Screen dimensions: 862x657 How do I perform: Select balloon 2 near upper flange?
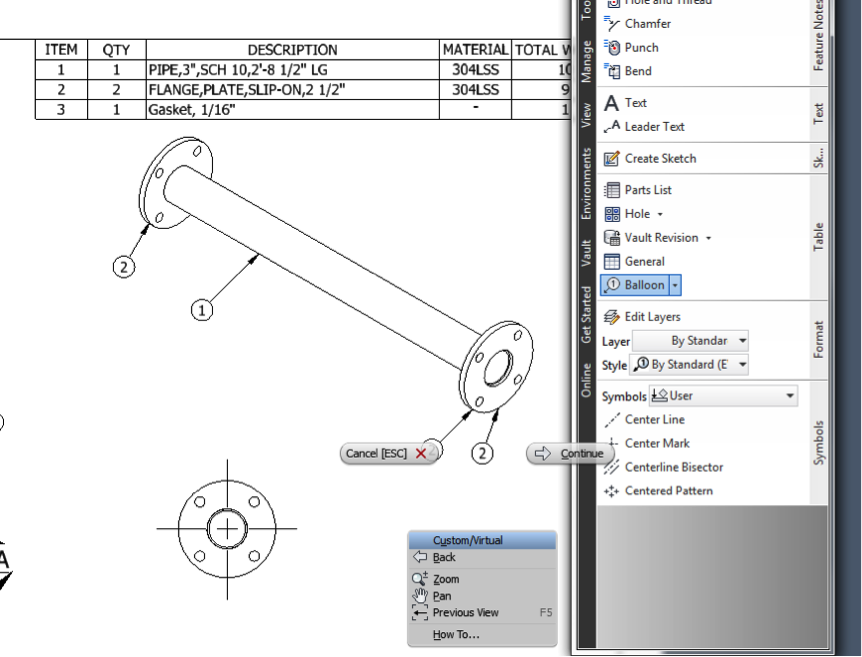coord(124,267)
